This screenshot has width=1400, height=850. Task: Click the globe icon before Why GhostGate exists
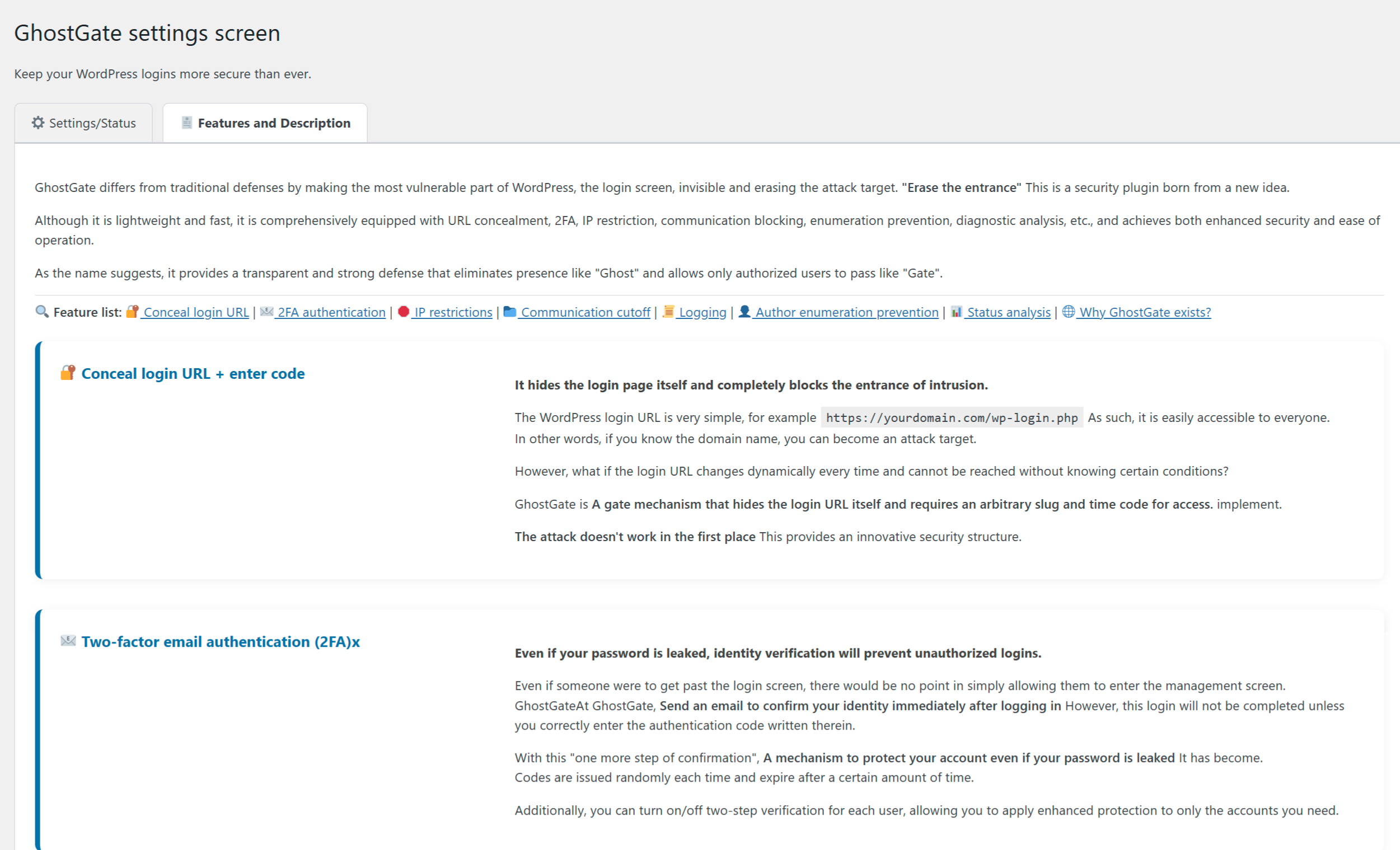1069,312
